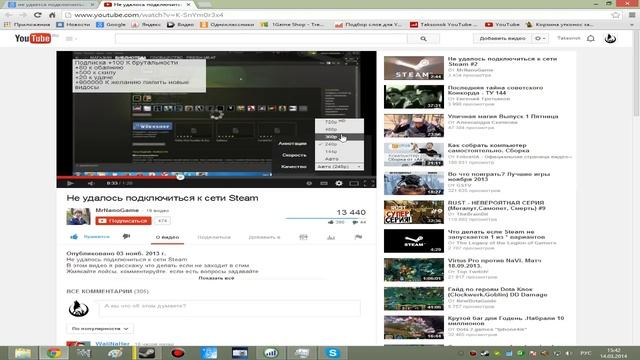This screenshot has height=360, width=640.
Task: Select the Auto quality option
Action: (339, 158)
